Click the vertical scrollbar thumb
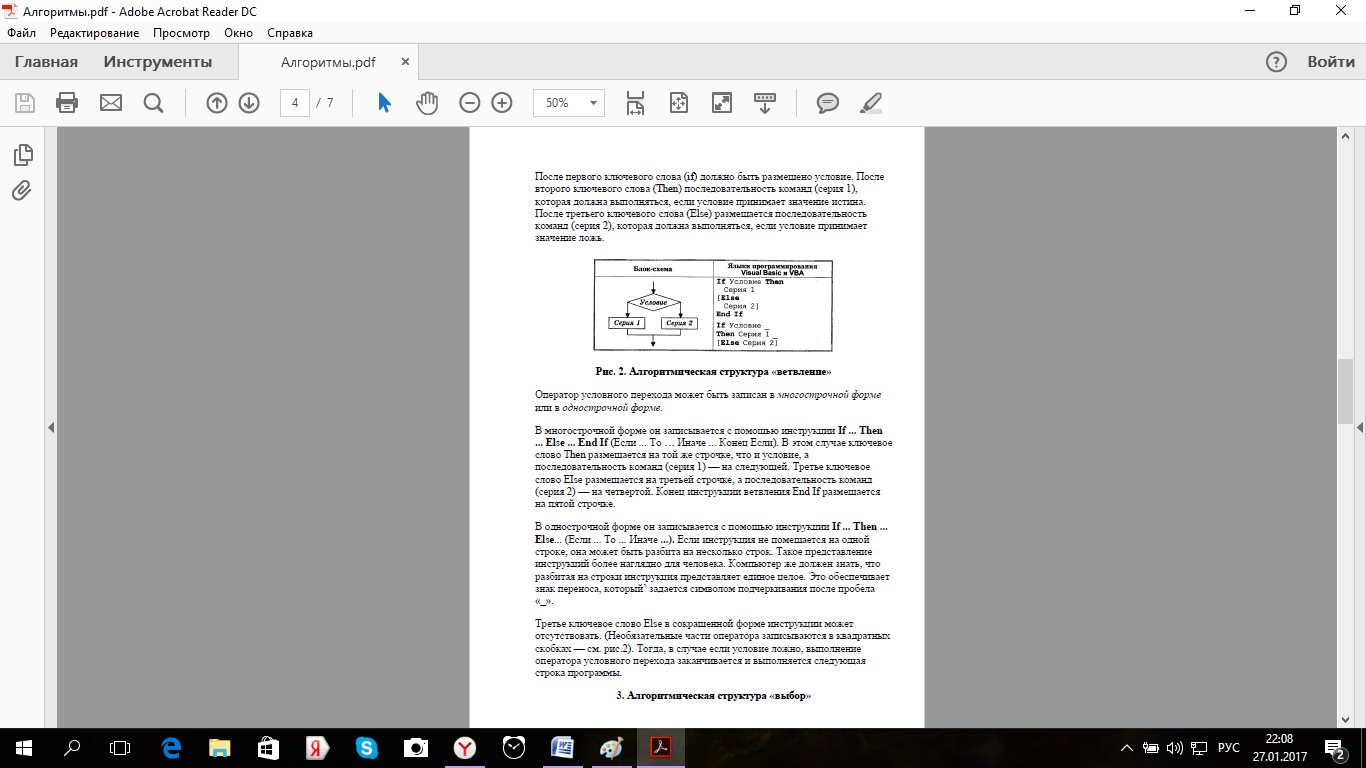Viewport: 1366px width, 768px height. (x=1345, y=390)
